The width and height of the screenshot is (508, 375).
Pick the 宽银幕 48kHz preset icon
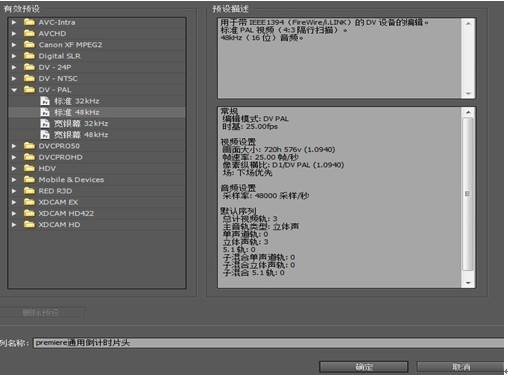click(x=45, y=135)
